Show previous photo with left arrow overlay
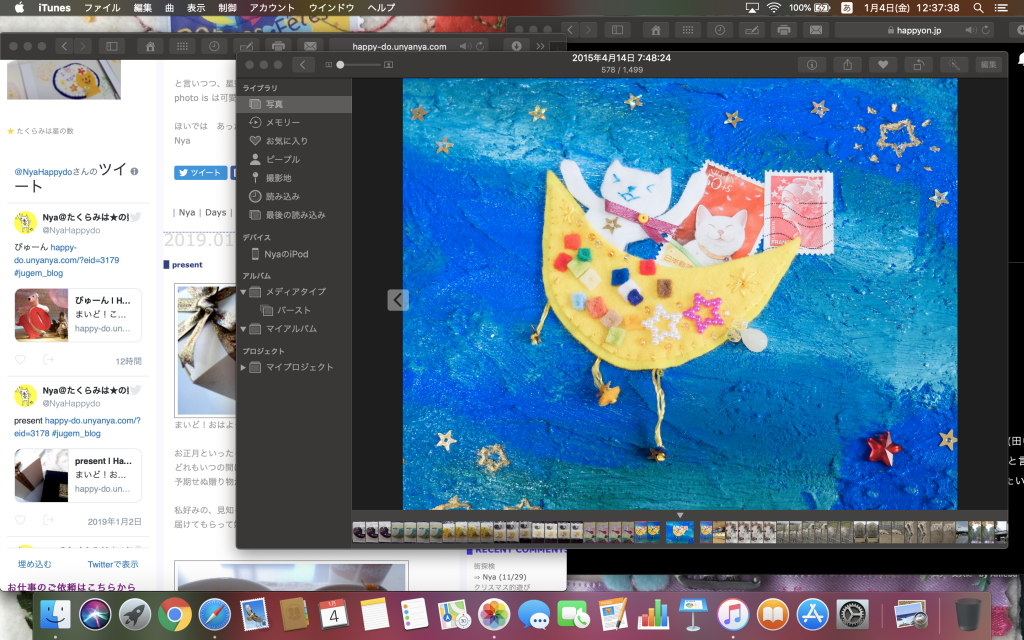 click(398, 300)
